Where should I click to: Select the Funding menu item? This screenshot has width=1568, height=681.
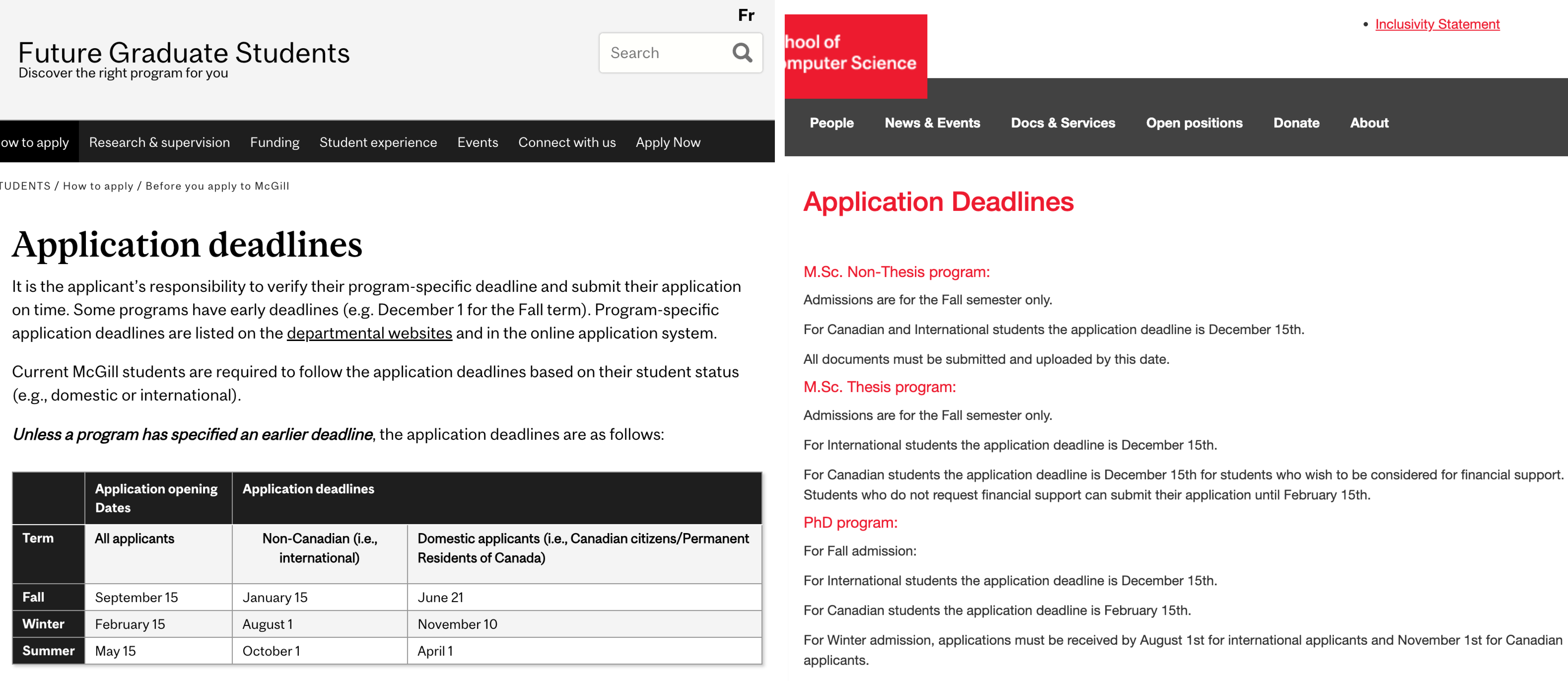click(x=275, y=142)
